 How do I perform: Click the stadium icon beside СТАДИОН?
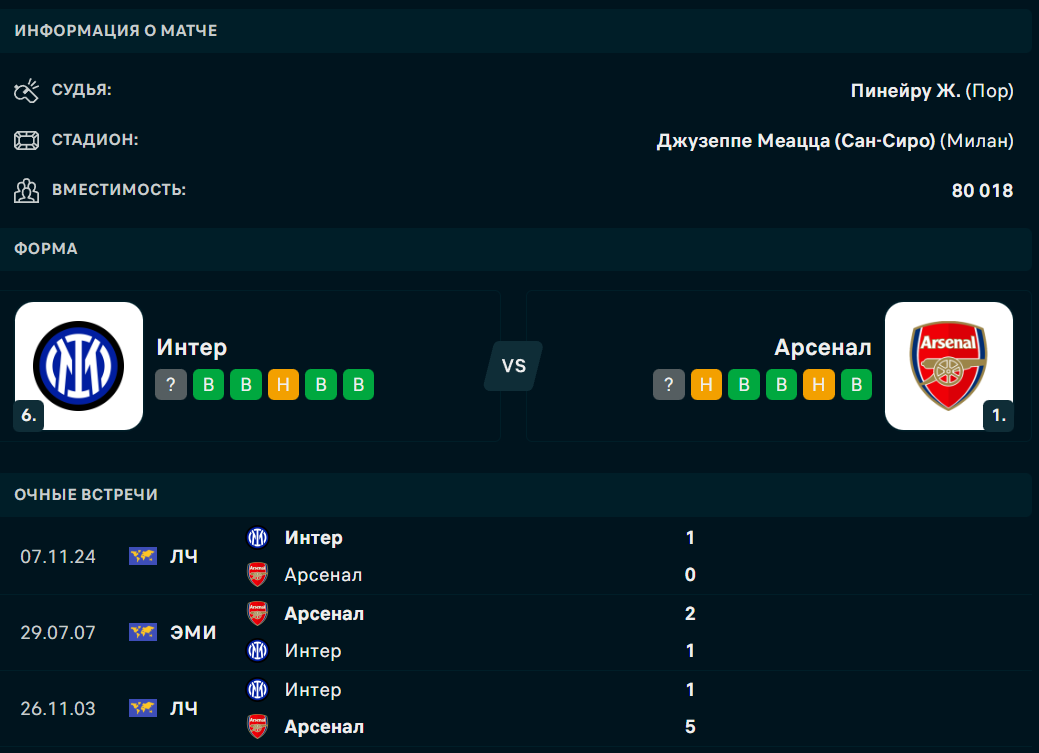click(26, 140)
